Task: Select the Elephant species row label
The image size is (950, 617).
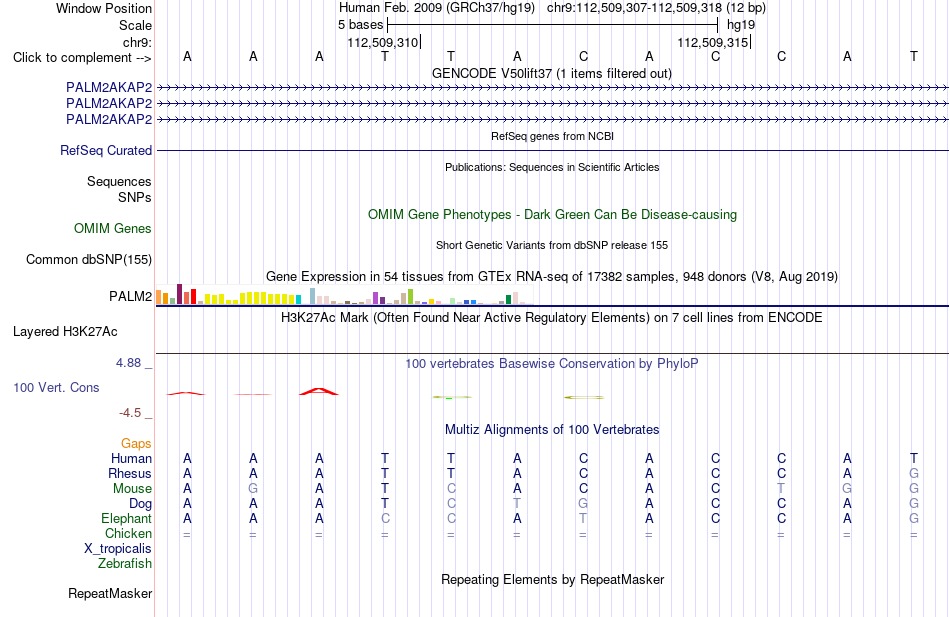Action: click(127, 519)
